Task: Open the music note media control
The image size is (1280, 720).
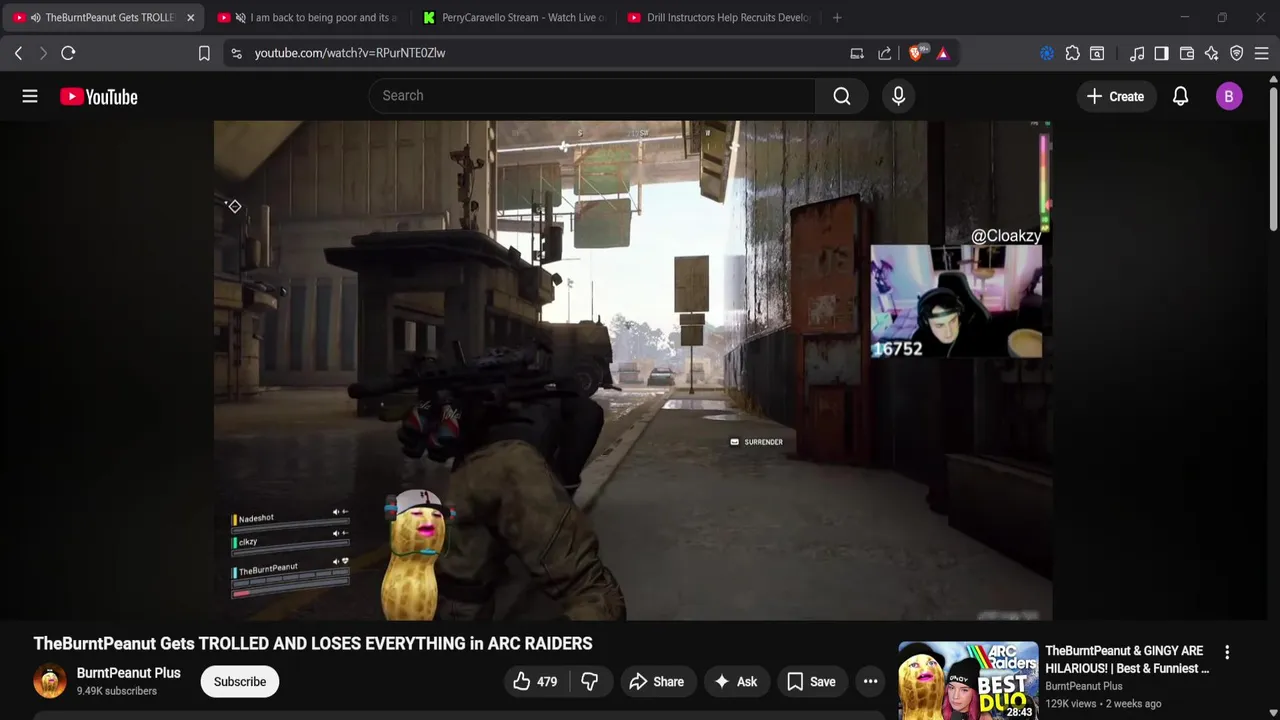Action: pos(1137,53)
